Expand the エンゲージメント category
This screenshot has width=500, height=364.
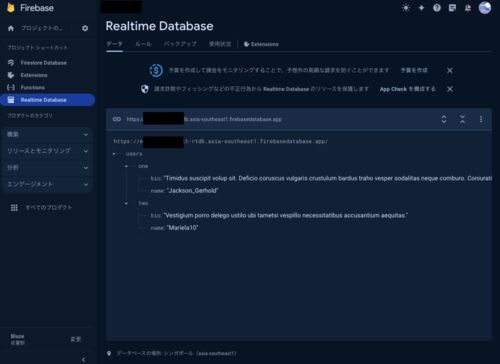[47, 184]
